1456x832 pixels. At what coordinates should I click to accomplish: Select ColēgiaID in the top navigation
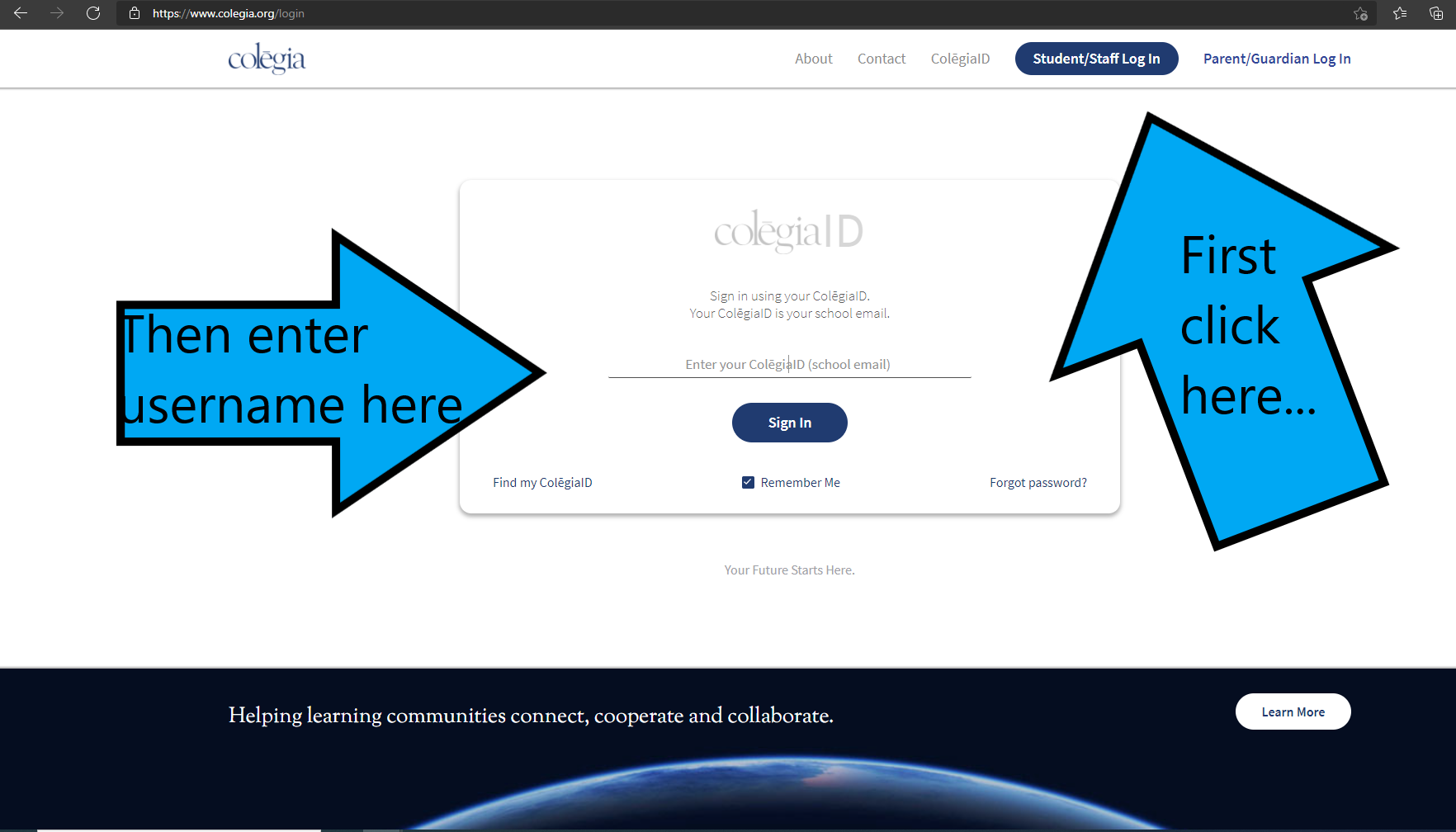click(x=960, y=59)
